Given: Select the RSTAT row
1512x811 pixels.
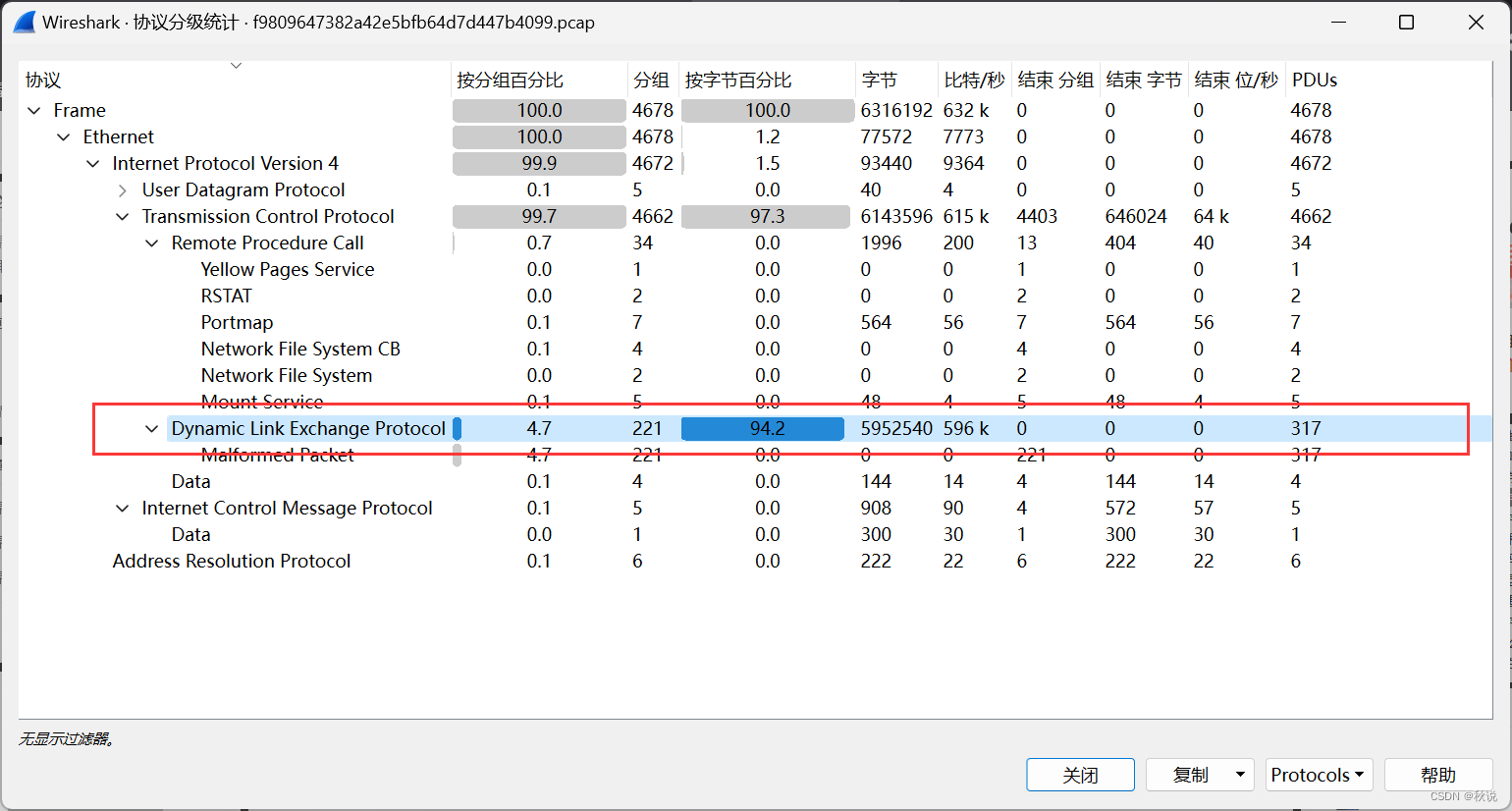Looking at the screenshot, I should (x=755, y=297).
